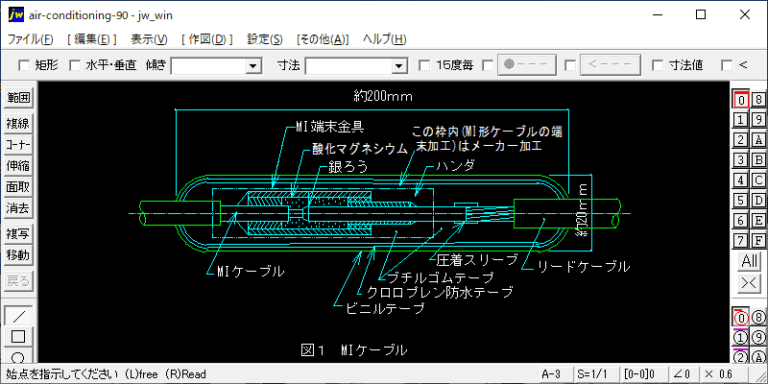Viewport: 768px width, 384px height.
Task: Click the [0-0]0 layer status field
Action: 643,375
